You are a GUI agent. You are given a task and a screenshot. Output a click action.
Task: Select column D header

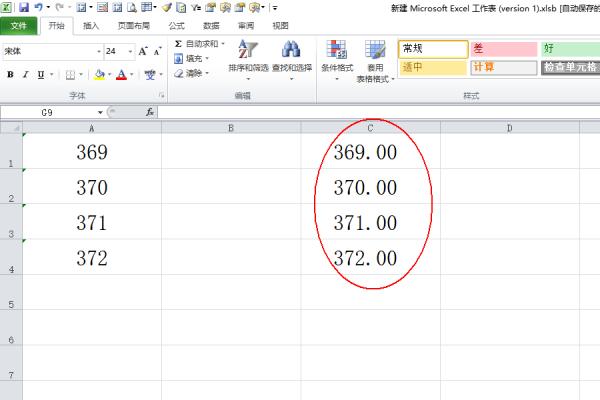click(x=510, y=128)
